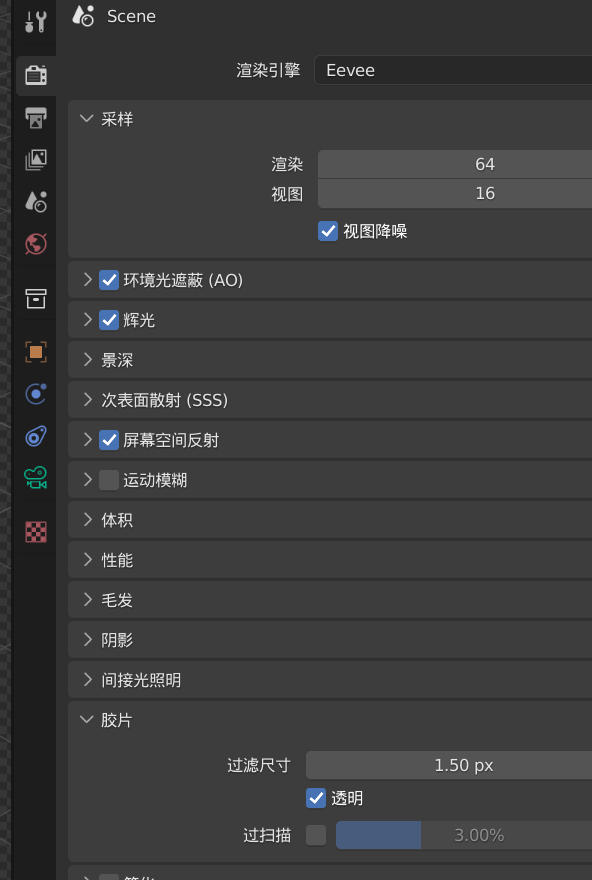
Task: Open the Tool properties tab icon
Action: pos(36,22)
